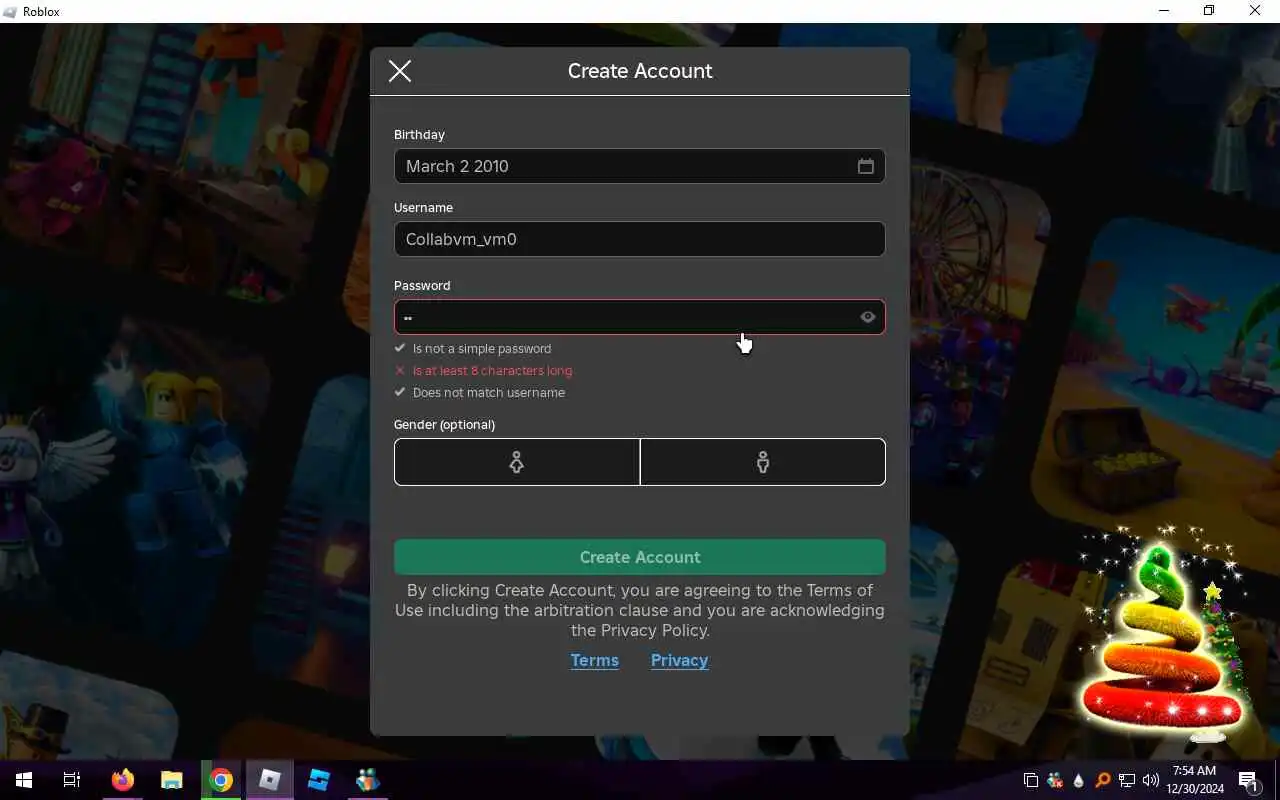The height and width of the screenshot is (800, 1280).
Task: Switch to Google Chrome on the taskbar
Action: (x=220, y=780)
